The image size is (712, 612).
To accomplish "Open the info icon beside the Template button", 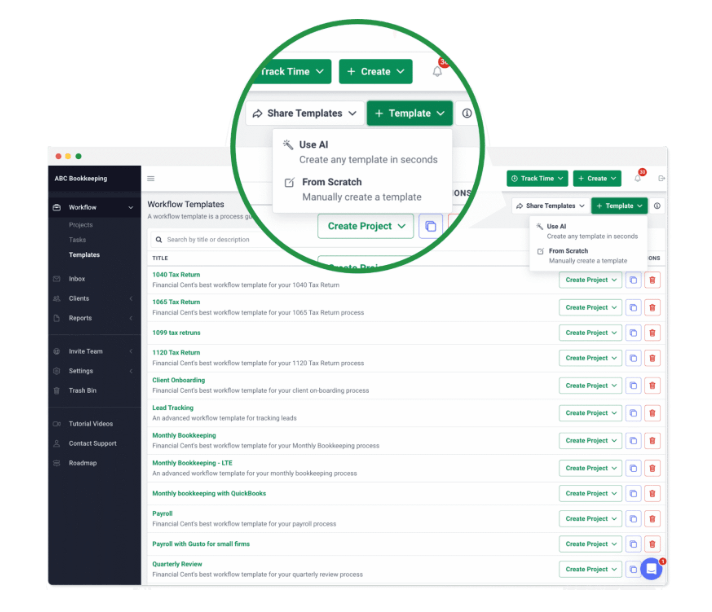I will (657, 206).
